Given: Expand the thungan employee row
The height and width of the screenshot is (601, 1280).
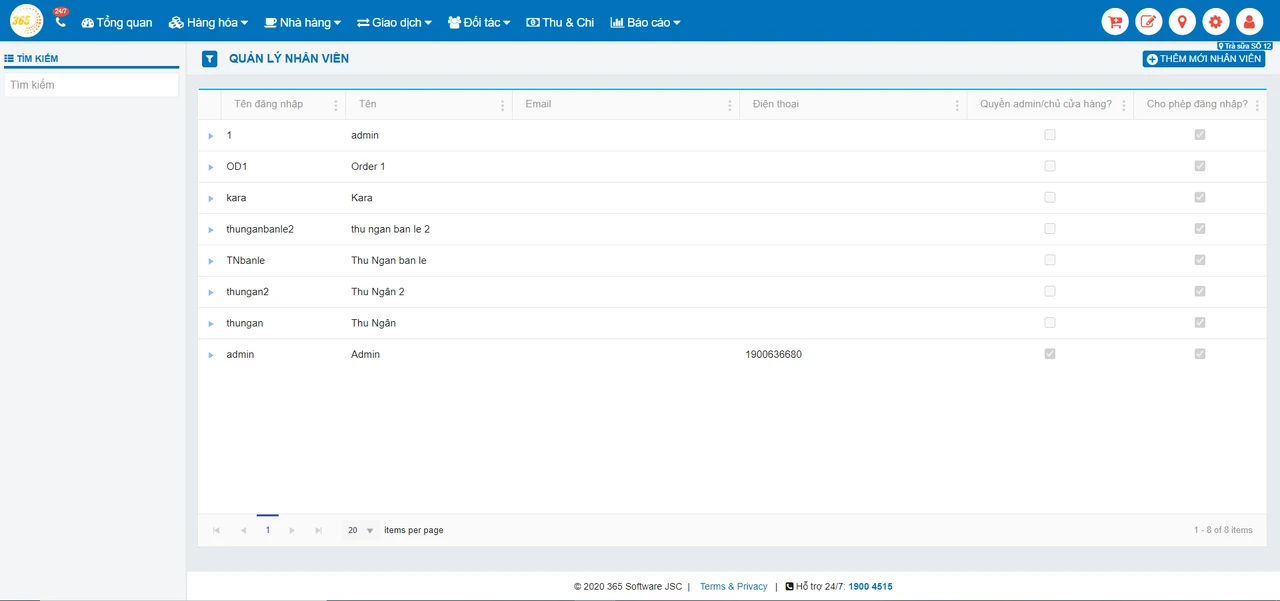Looking at the screenshot, I should tap(211, 324).
